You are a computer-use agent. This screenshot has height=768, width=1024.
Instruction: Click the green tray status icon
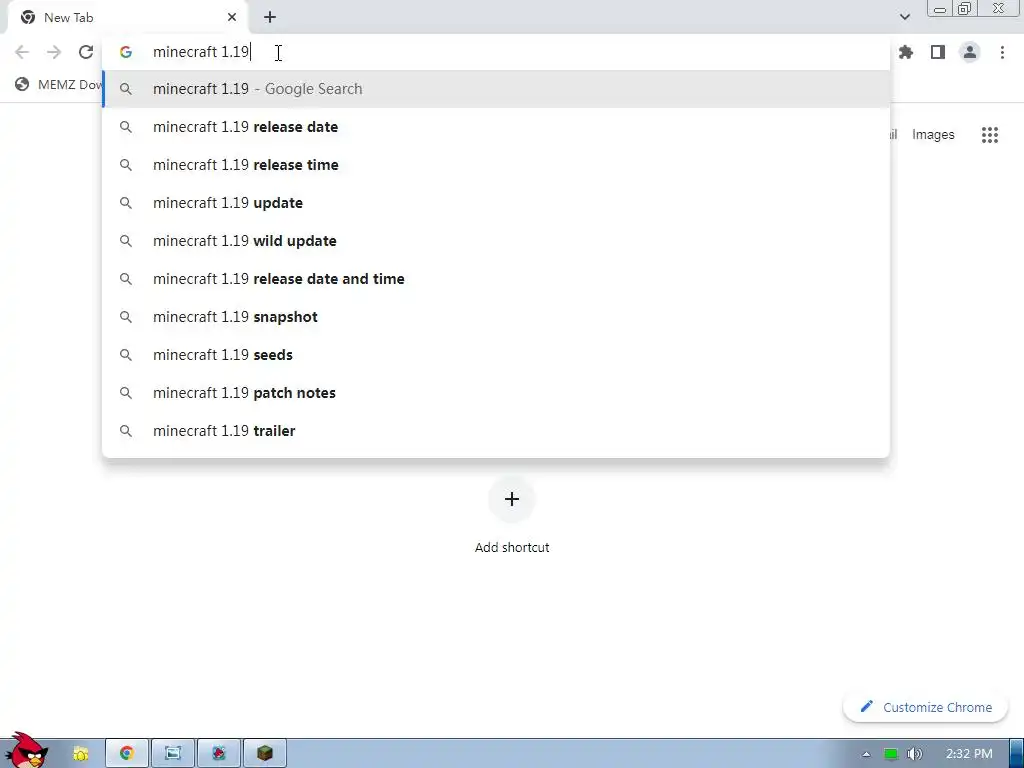(891, 754)
